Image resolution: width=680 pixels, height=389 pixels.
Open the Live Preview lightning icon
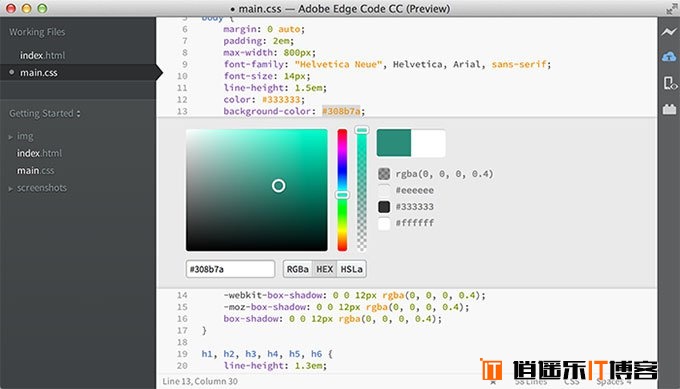(x=669, y=32)
